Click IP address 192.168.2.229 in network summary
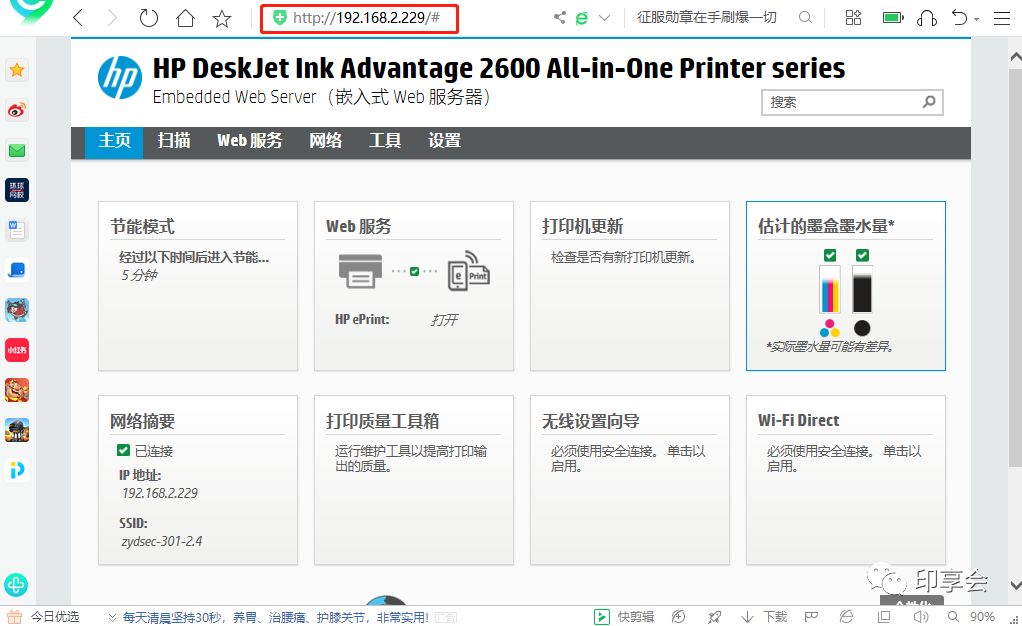This screenshot has width=1022, height=626. 160,493
